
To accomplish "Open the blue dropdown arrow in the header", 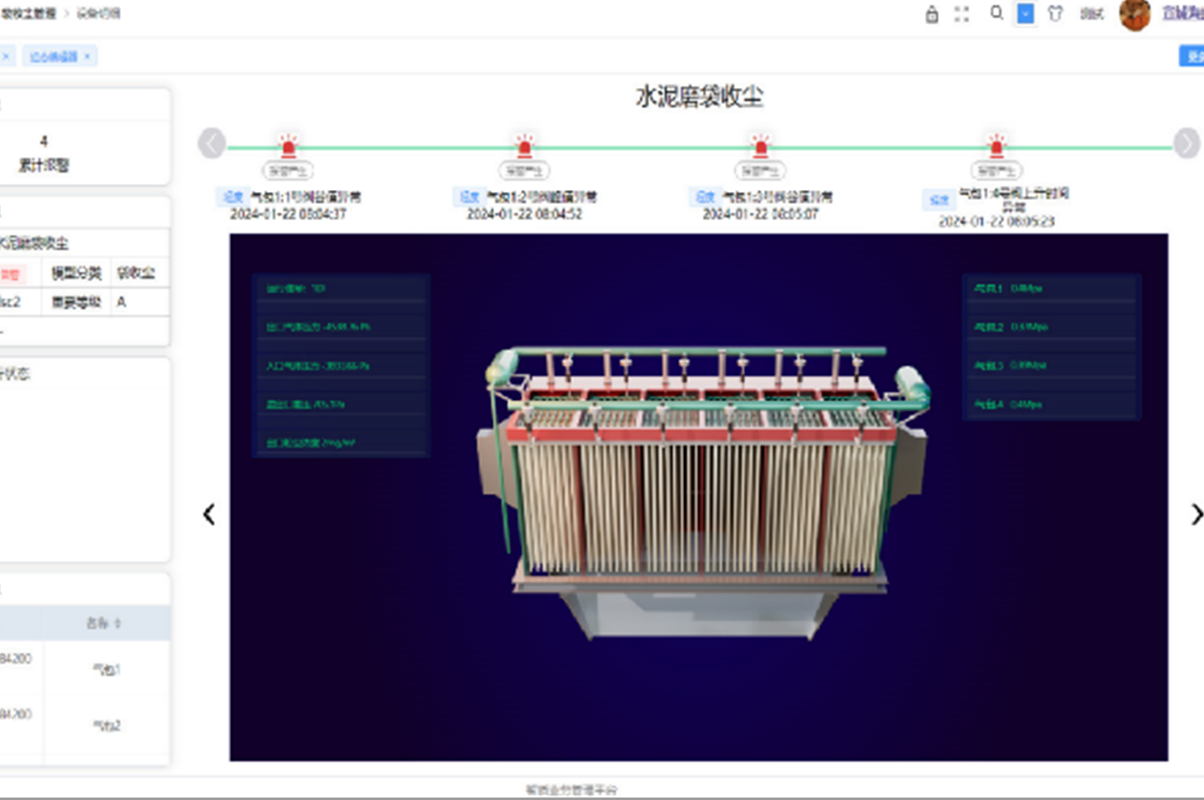I will click(x=1025, y=14).
